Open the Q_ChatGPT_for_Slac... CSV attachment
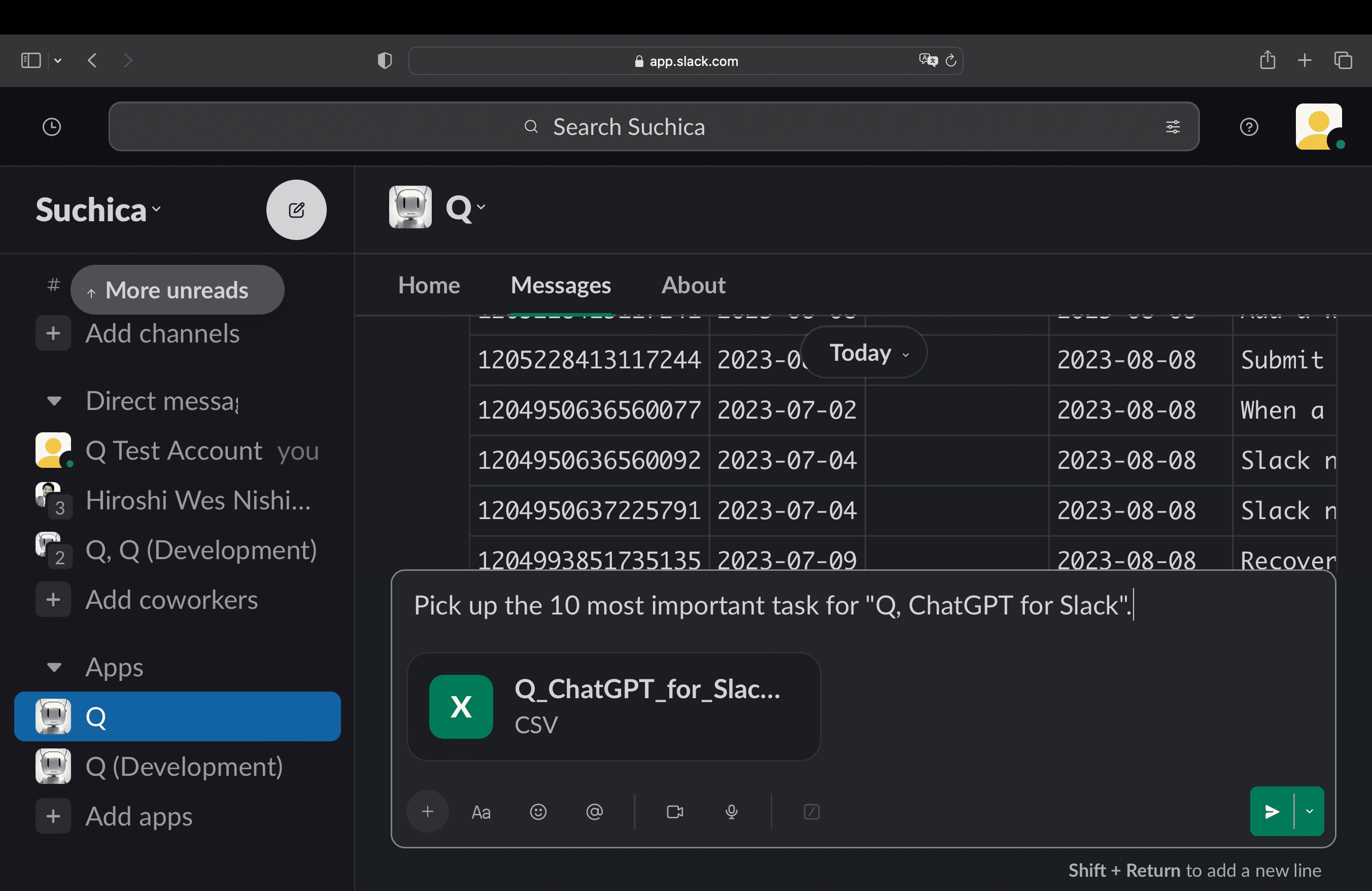This screenshot has width=1372, height=891. (x=613, y=707)
